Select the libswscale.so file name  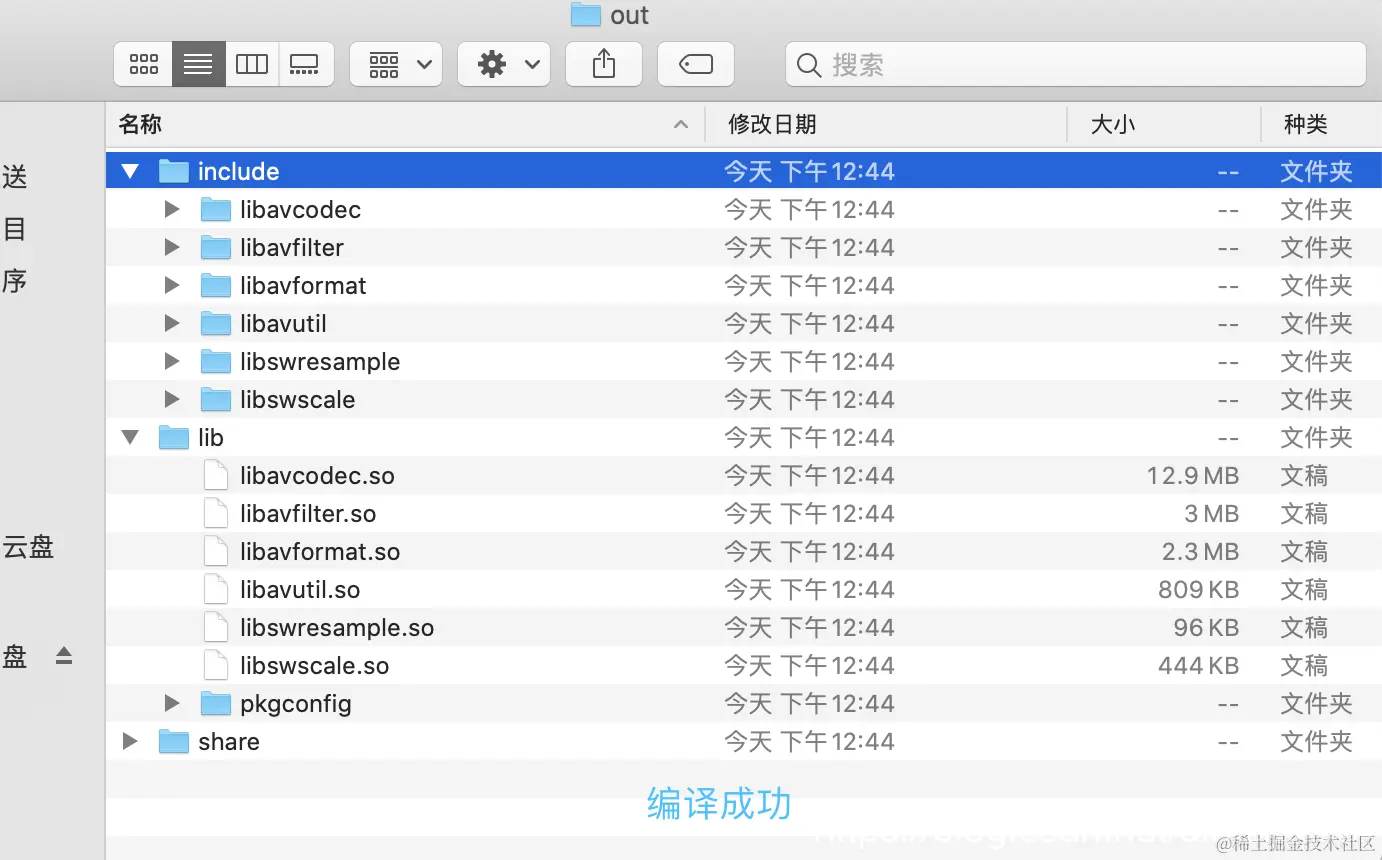click(314, 665)
